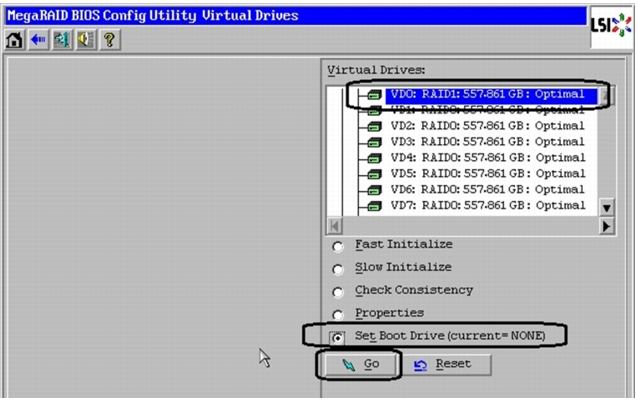Select VD6 RAID0 virtual drive row
Viewport: 638px width, 411px height.
[487, 189]
